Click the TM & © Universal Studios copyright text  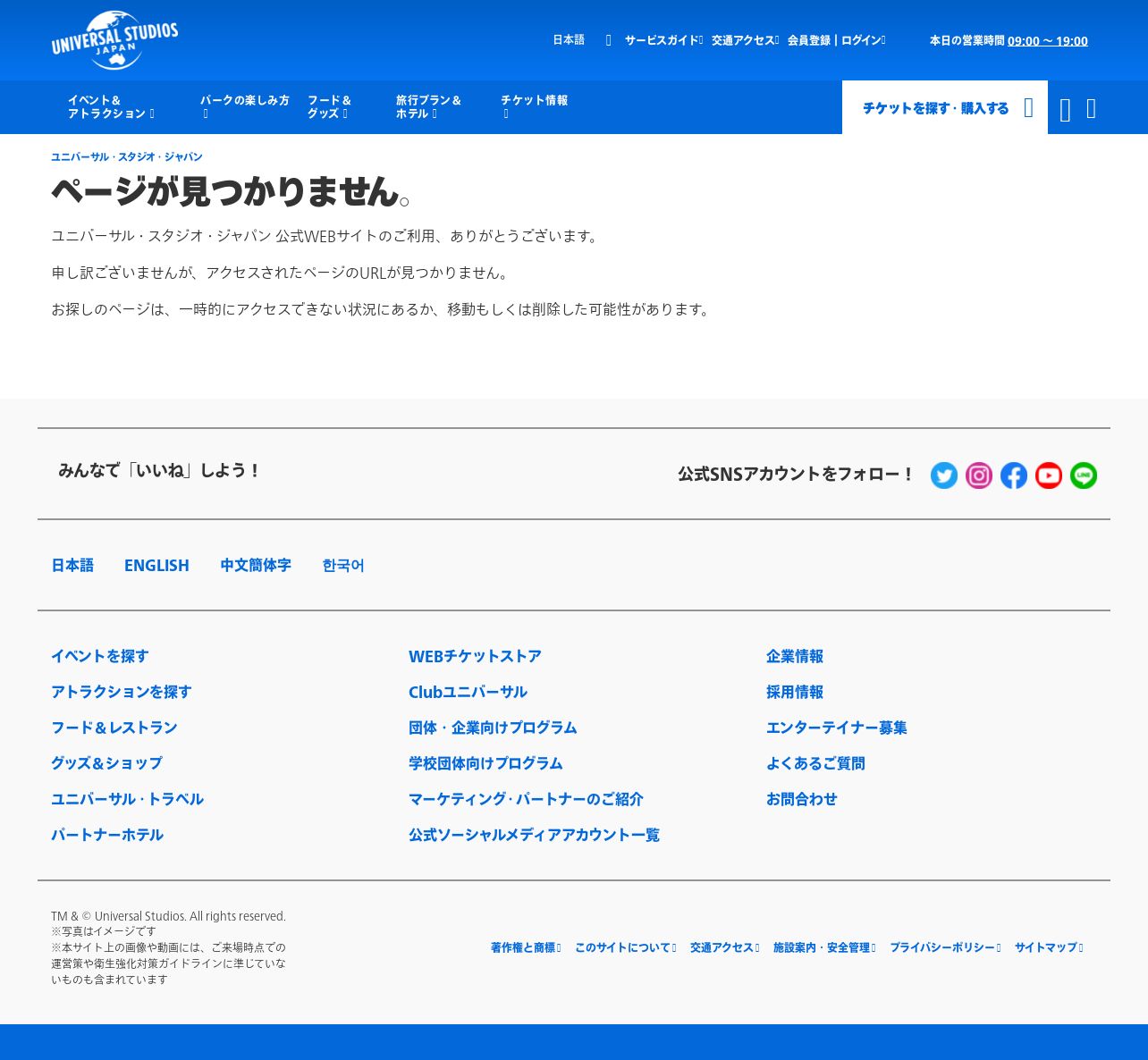168,916
